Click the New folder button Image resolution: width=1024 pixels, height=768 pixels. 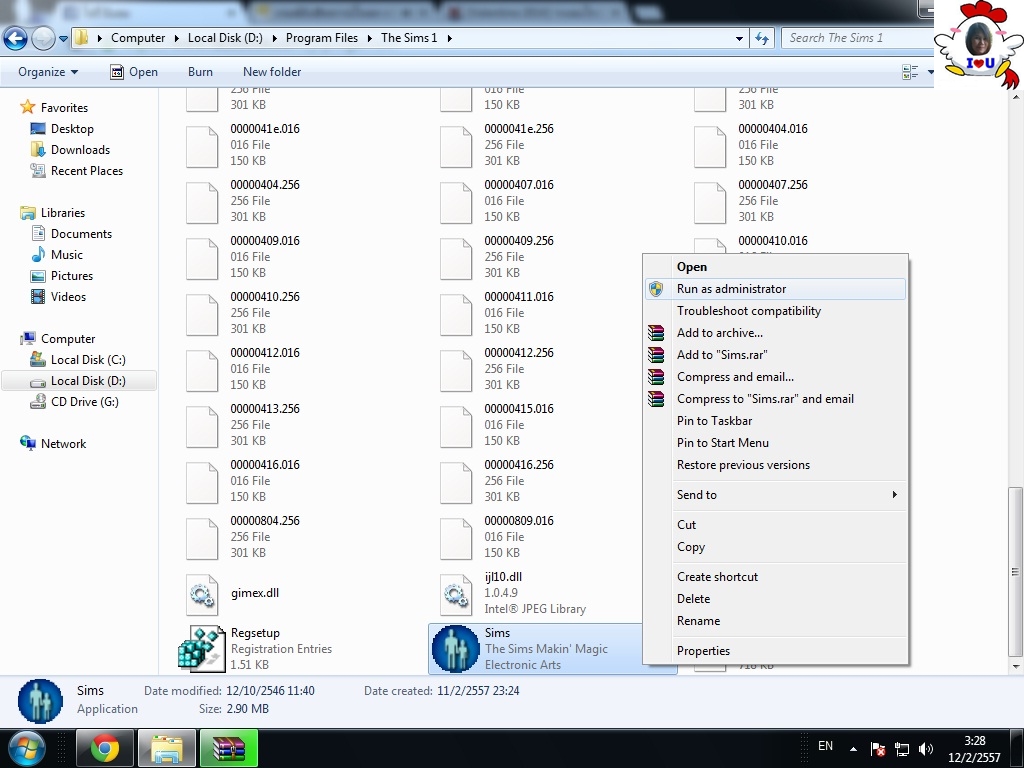pyautogui.click(x=272, y=72)
